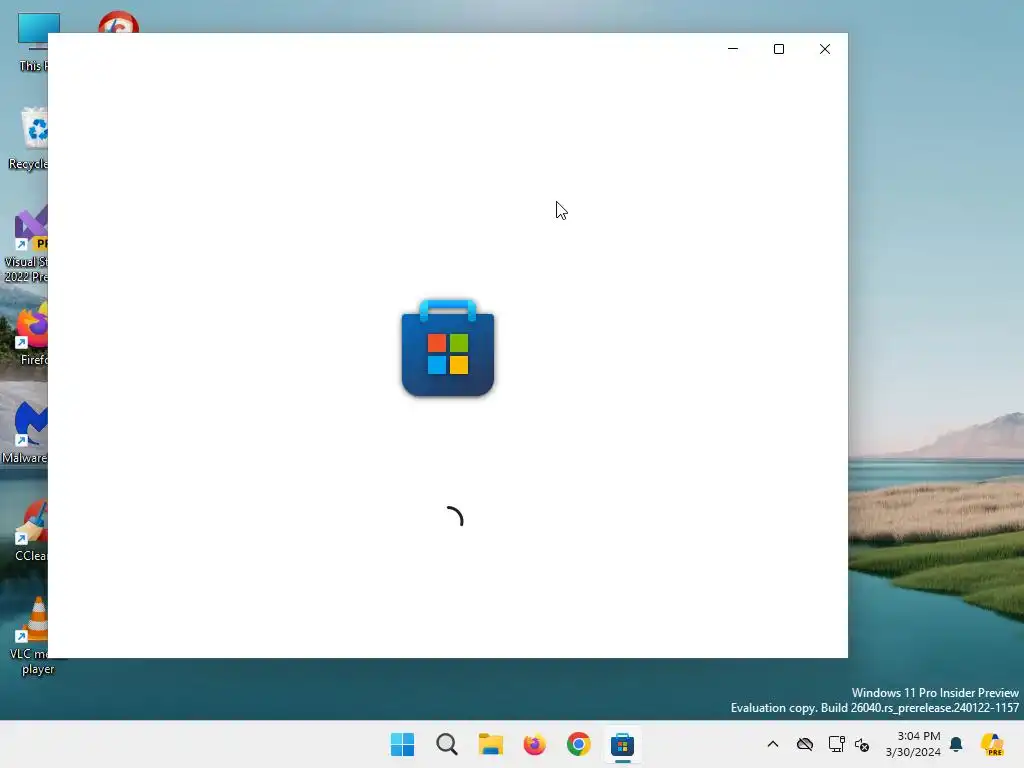This screenshot has height=768, width=1024.
Task: Show hidden system tray icons
Action: (773, 744)
